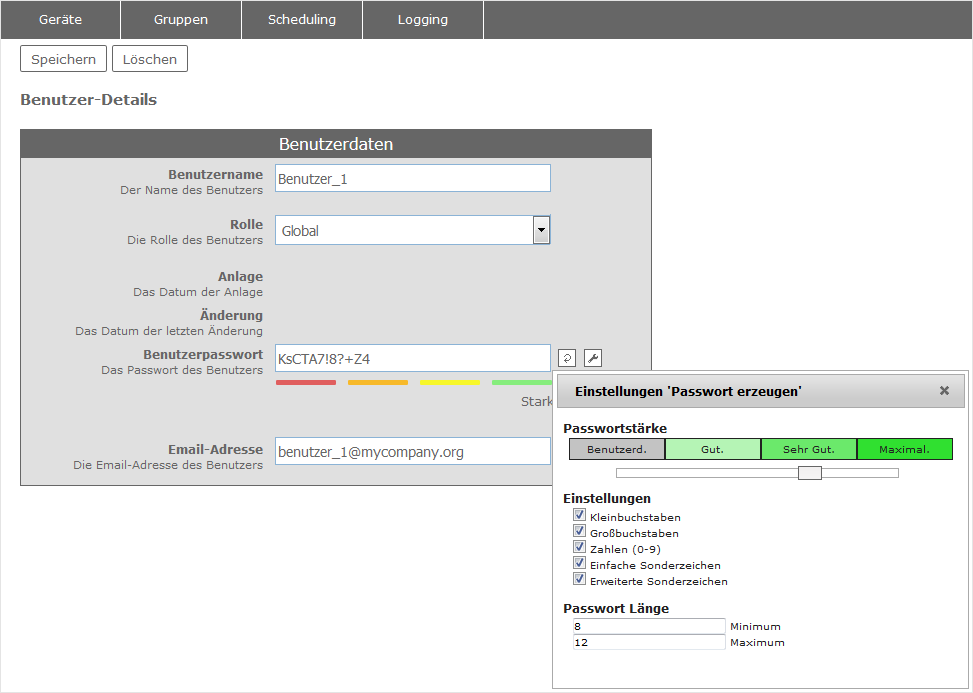
Task: Close the 'Passwort erzeugen' settings dialog
Action: pyautogui.click(x=944, y=391)
